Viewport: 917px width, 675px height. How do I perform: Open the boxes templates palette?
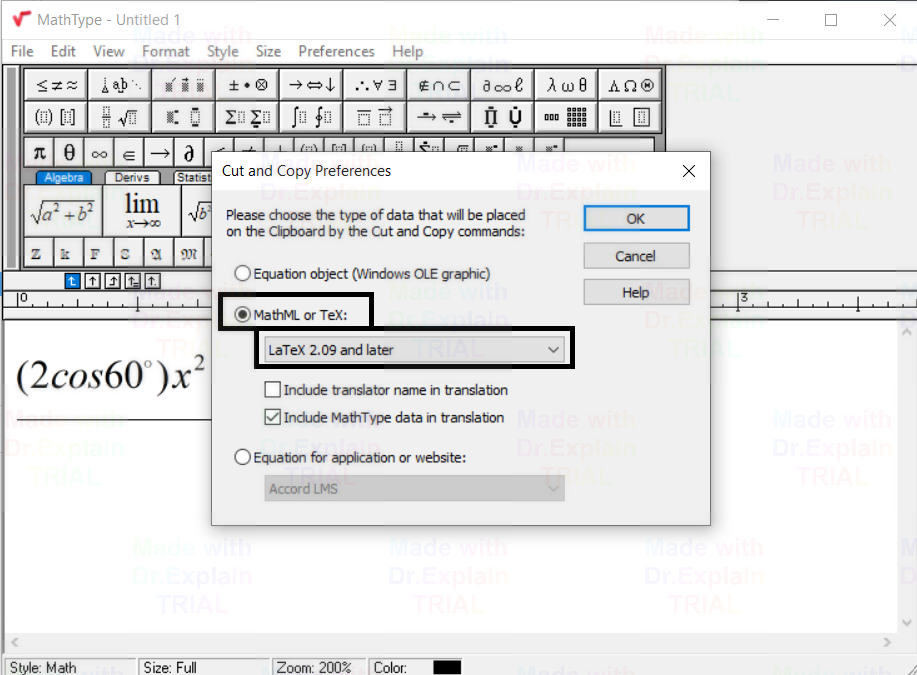[x=630, y=118]
